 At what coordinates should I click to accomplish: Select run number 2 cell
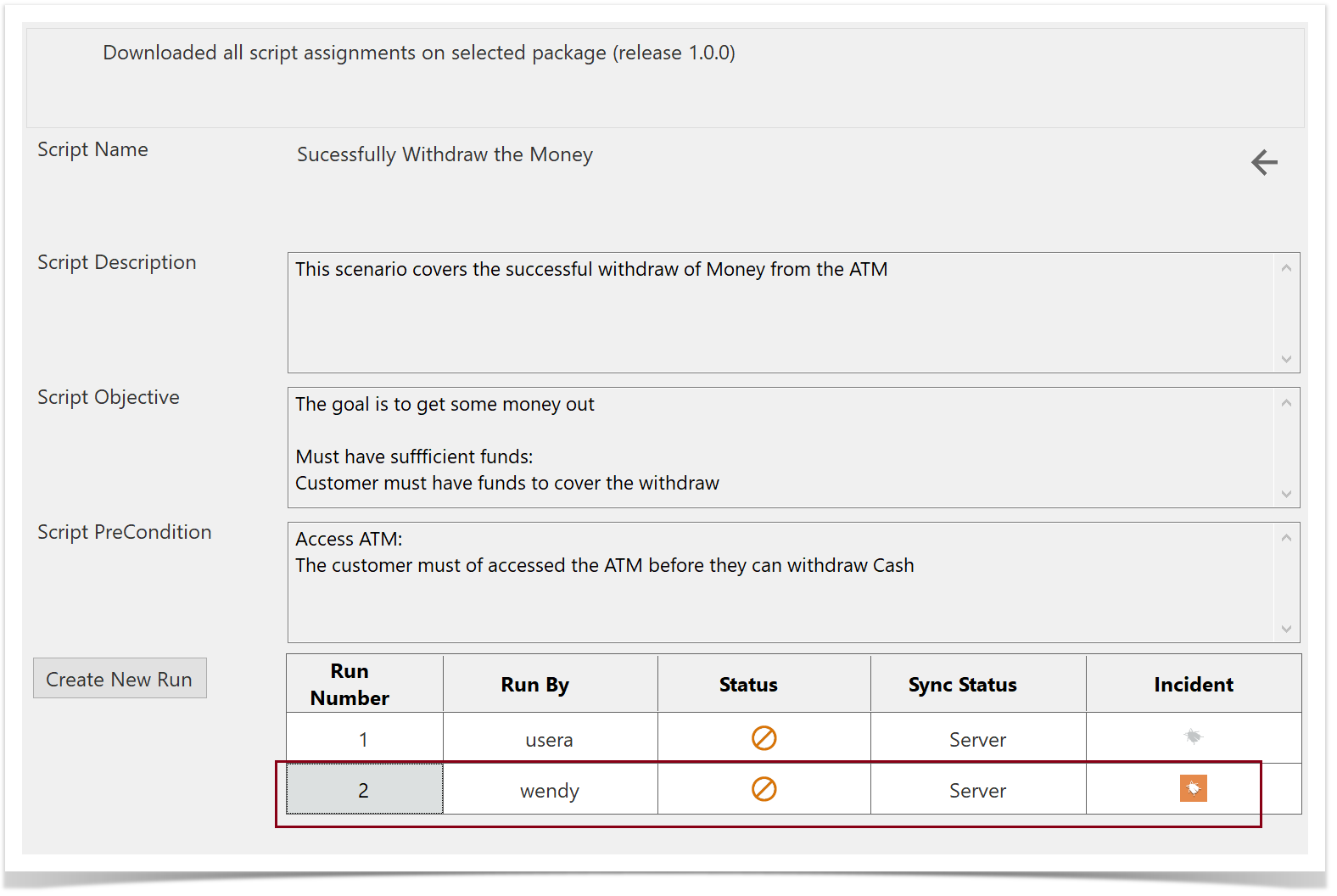365,790
